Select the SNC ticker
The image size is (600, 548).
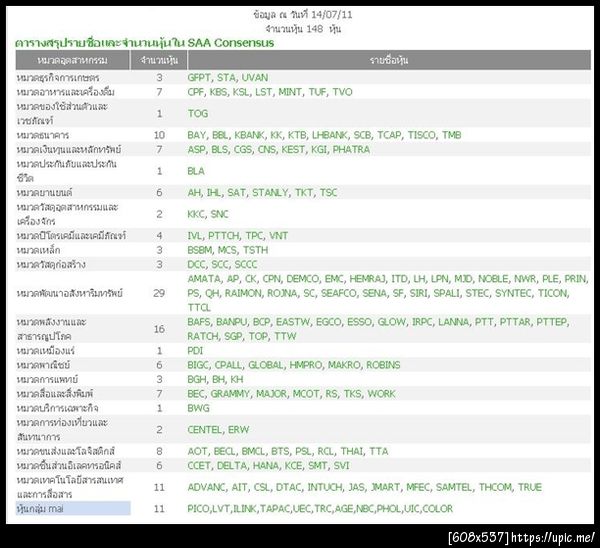tap(219, 214)
